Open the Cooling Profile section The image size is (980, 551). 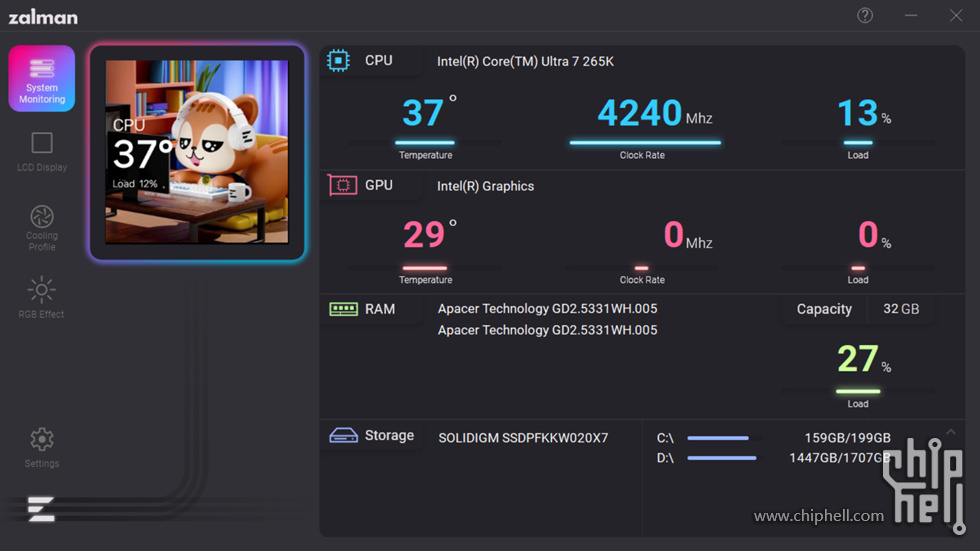42,228
